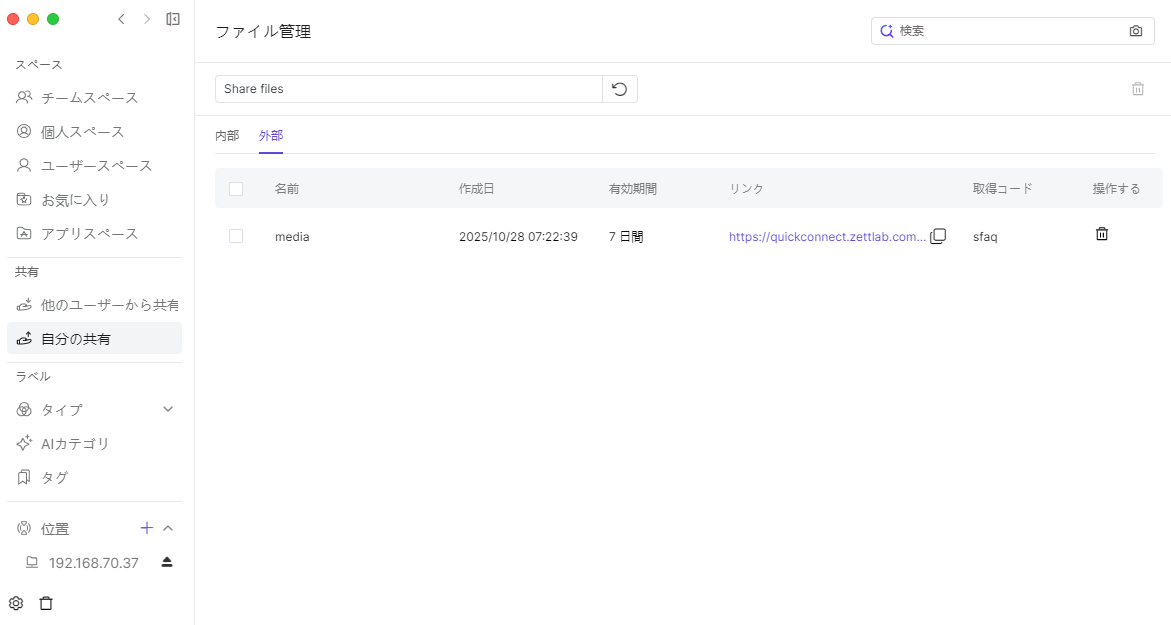Open settings gear in bottom left
The height and width of the screenshot is (625, 1171).
coord(16,603)
